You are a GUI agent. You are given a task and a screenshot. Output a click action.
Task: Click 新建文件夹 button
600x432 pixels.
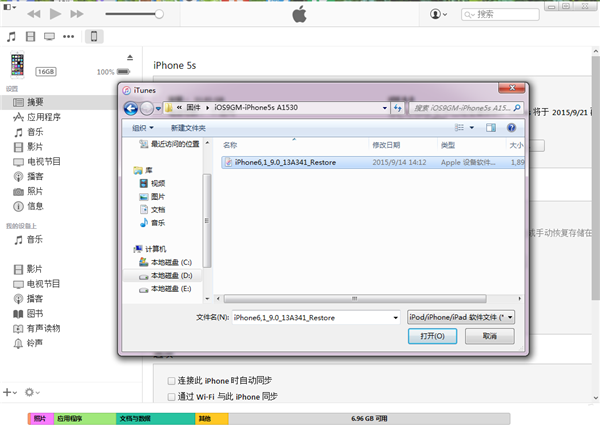tap(188, 128)
